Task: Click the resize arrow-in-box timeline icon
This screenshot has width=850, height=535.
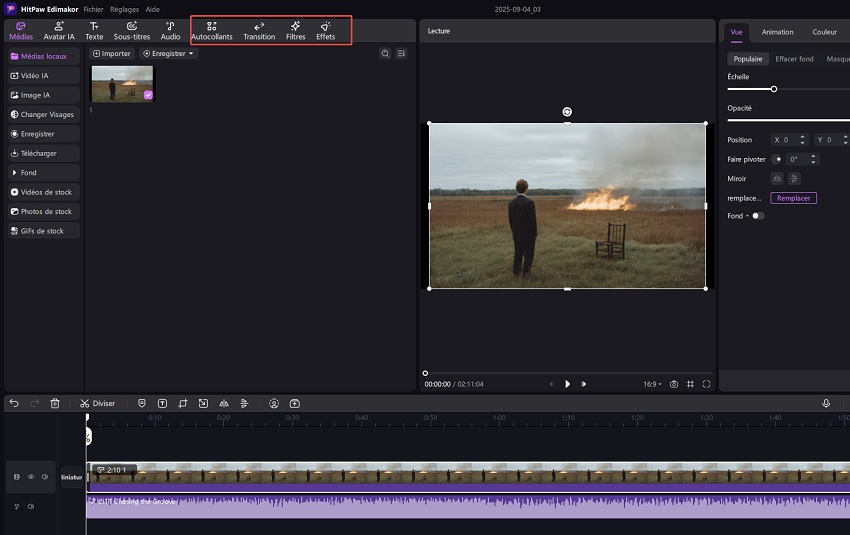Action: click(x=203, y=403)
